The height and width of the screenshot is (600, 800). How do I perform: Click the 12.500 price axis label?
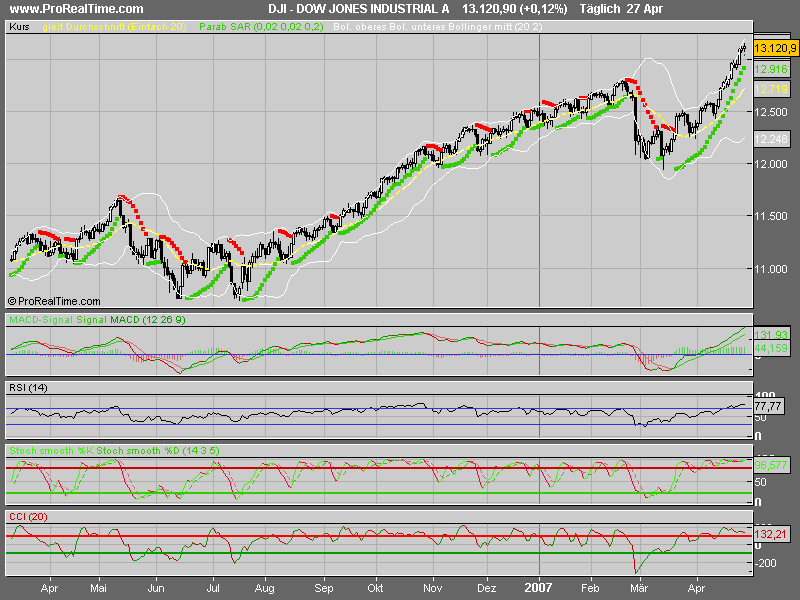point(771,112)
